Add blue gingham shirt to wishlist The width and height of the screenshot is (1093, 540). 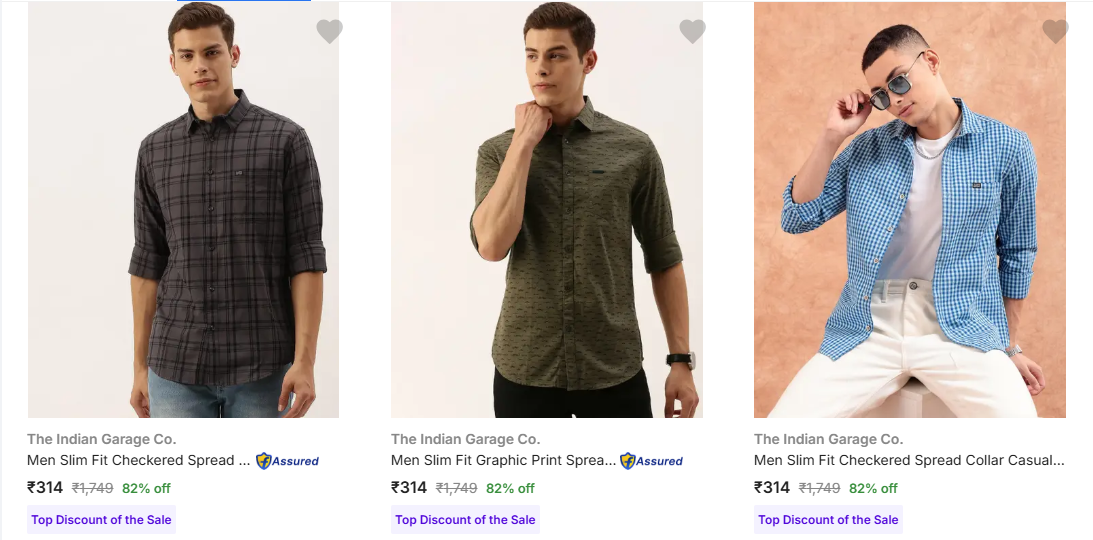[1055, 31]
